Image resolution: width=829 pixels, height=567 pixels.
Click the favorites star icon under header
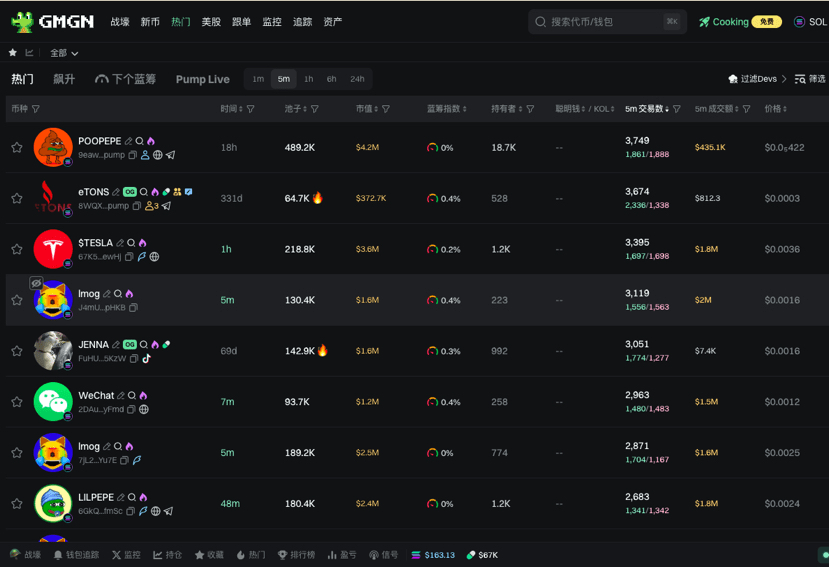(13, 52)
